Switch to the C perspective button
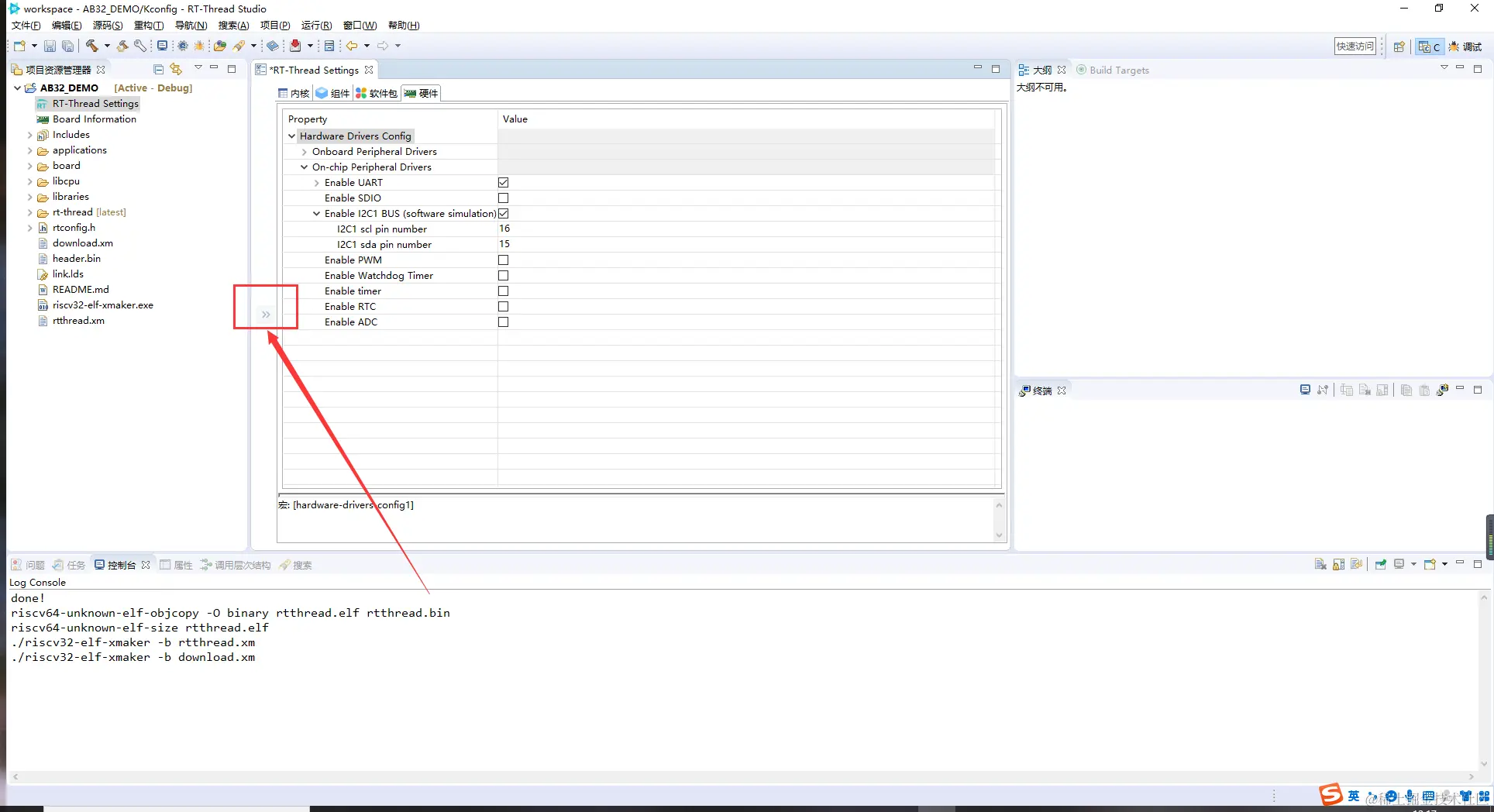 [x=1429, y=46]
